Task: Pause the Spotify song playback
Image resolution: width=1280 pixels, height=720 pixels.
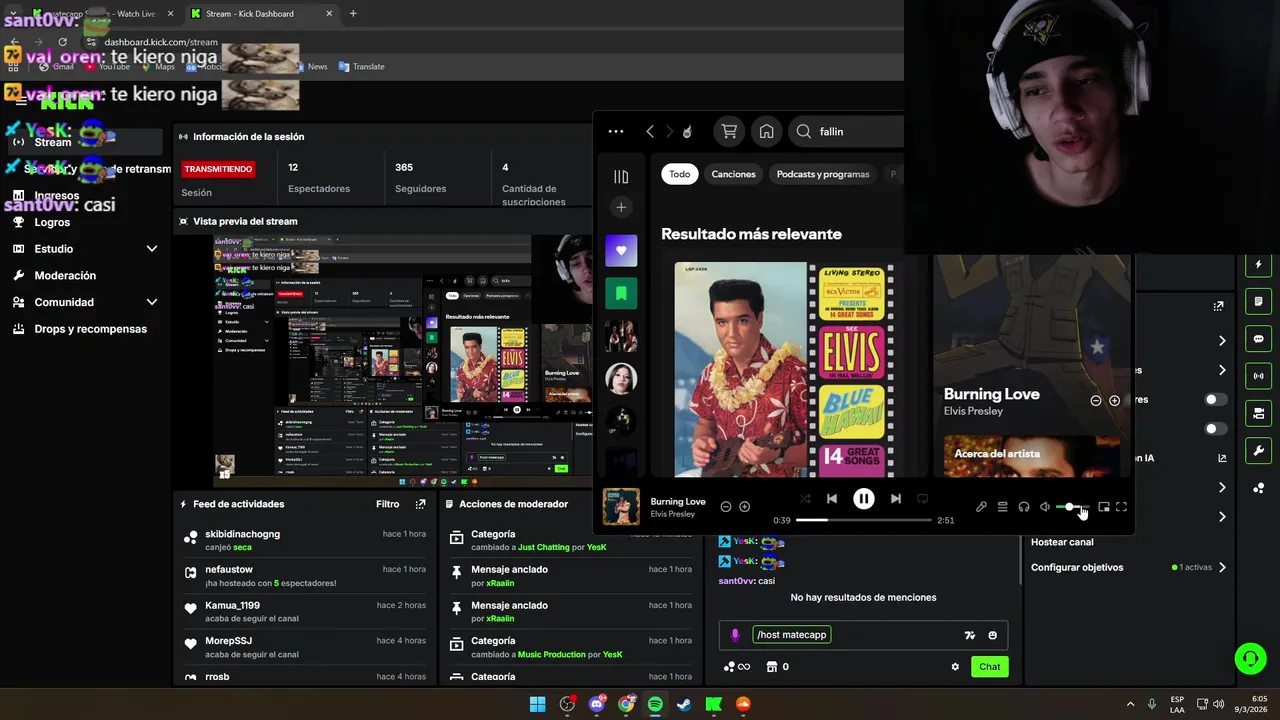Action: click(x=864, y=499)
